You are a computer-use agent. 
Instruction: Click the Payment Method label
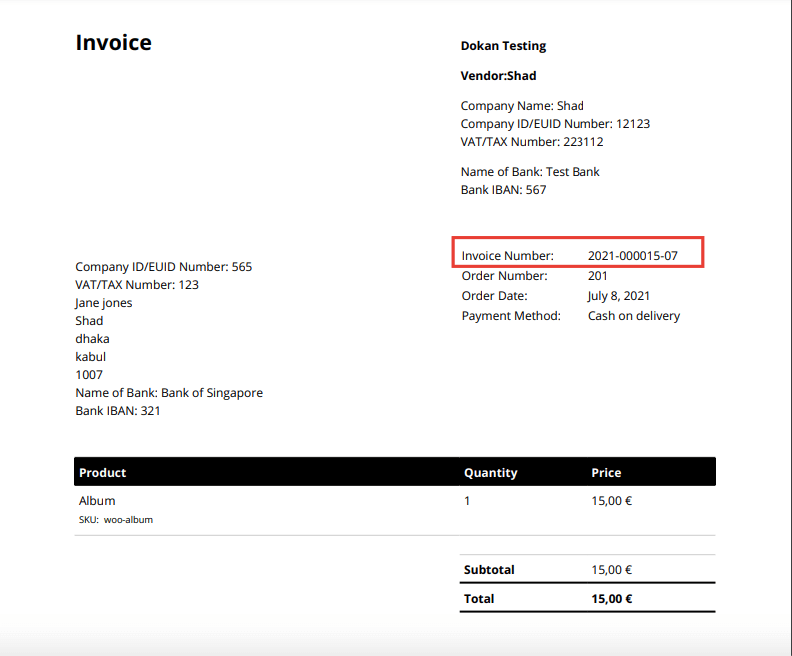[511, 316]
